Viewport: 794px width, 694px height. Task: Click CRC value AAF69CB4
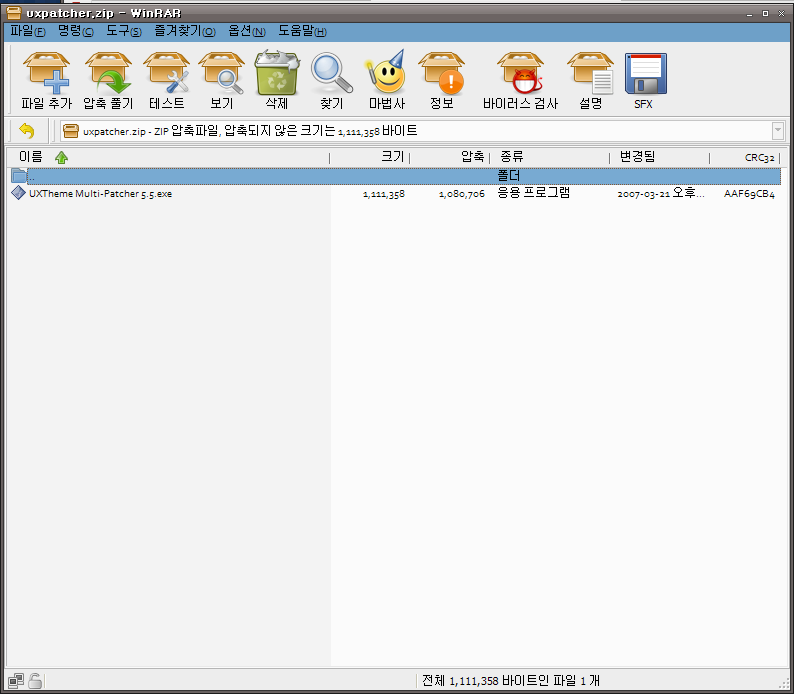pos(749,194)
